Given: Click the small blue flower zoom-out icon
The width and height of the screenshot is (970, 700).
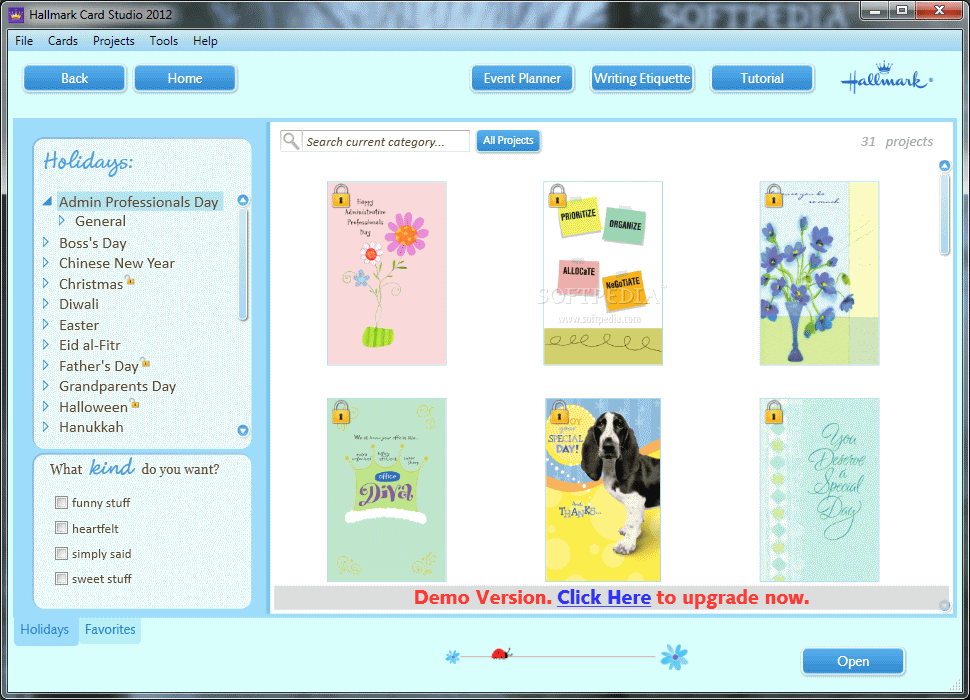Looking at the screenshot, I should pos(453,657).
